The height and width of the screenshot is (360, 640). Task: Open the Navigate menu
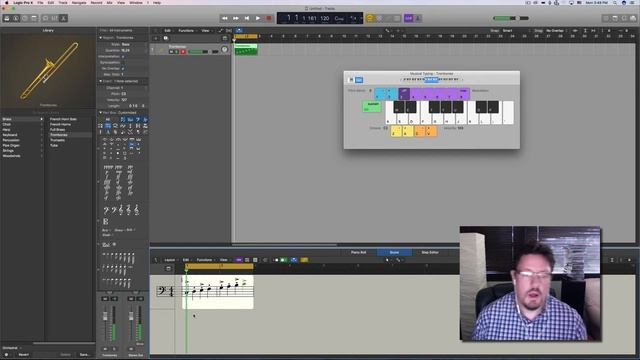[79, 2]
